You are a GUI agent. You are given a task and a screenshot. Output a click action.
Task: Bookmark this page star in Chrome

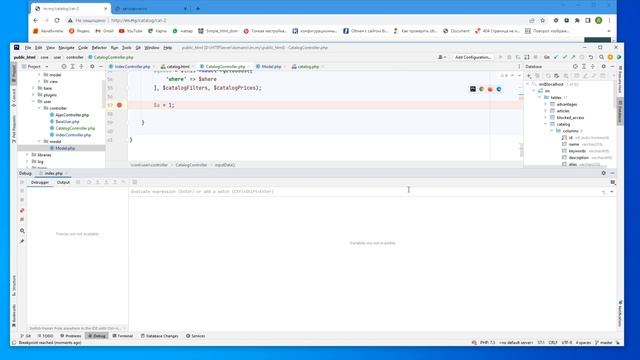point(542,20)
